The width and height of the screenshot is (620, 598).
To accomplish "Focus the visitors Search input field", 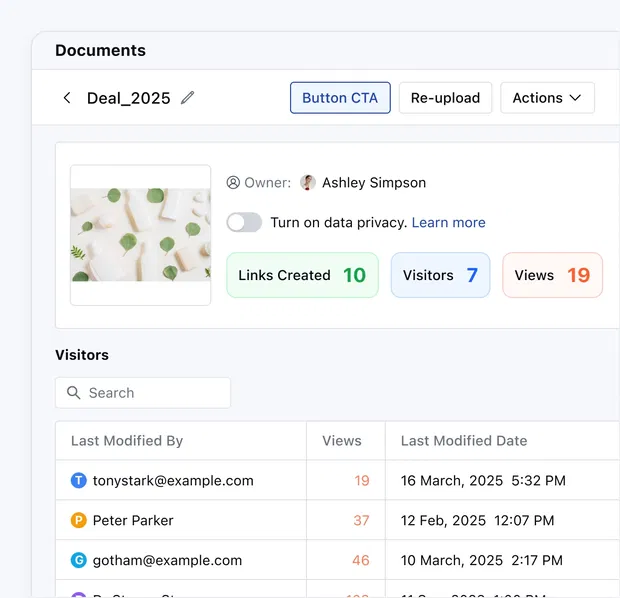I will click(x=143, y=393).
